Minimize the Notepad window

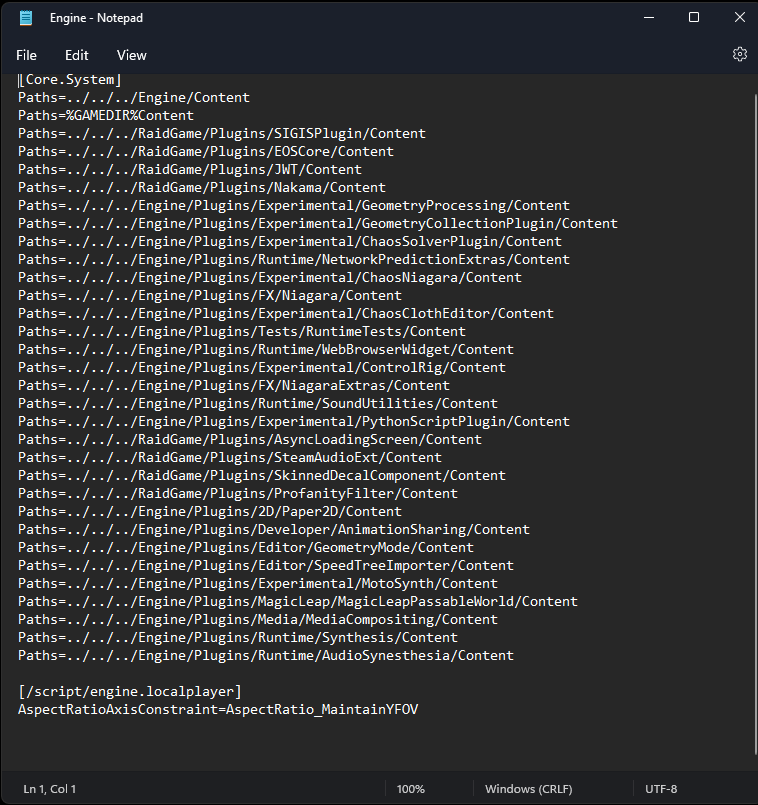(649, 17)
